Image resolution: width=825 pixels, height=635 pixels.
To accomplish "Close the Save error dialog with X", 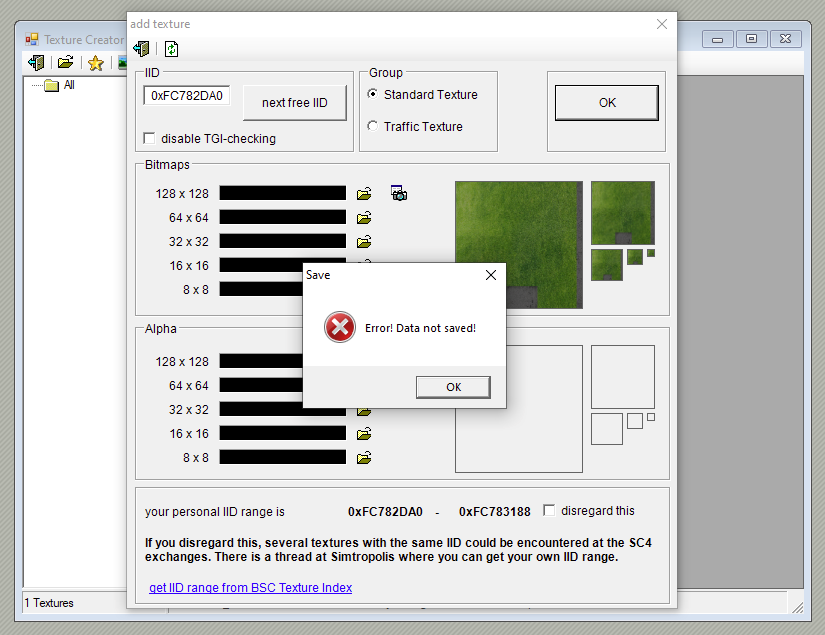I will click(491, 275).
